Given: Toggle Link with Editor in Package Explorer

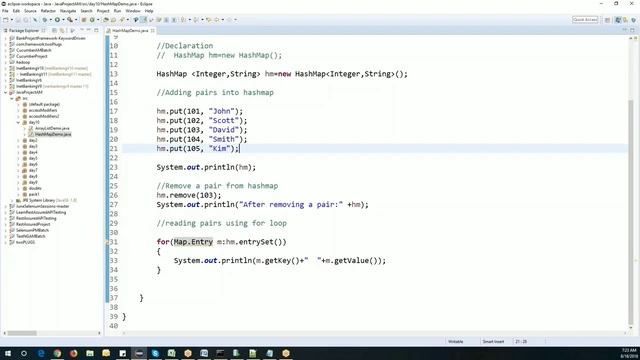Looking at the screenshot, I should (62, 31).
